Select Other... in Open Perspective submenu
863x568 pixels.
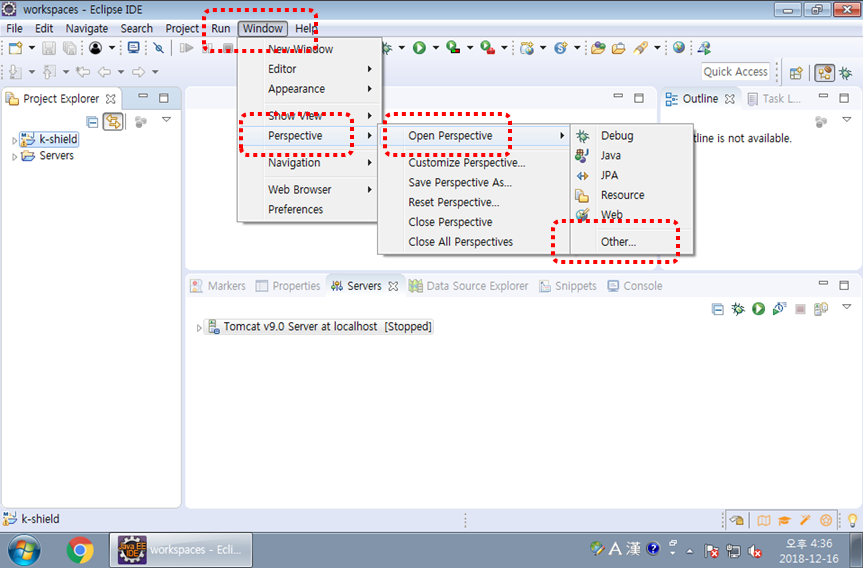[632, 242]
